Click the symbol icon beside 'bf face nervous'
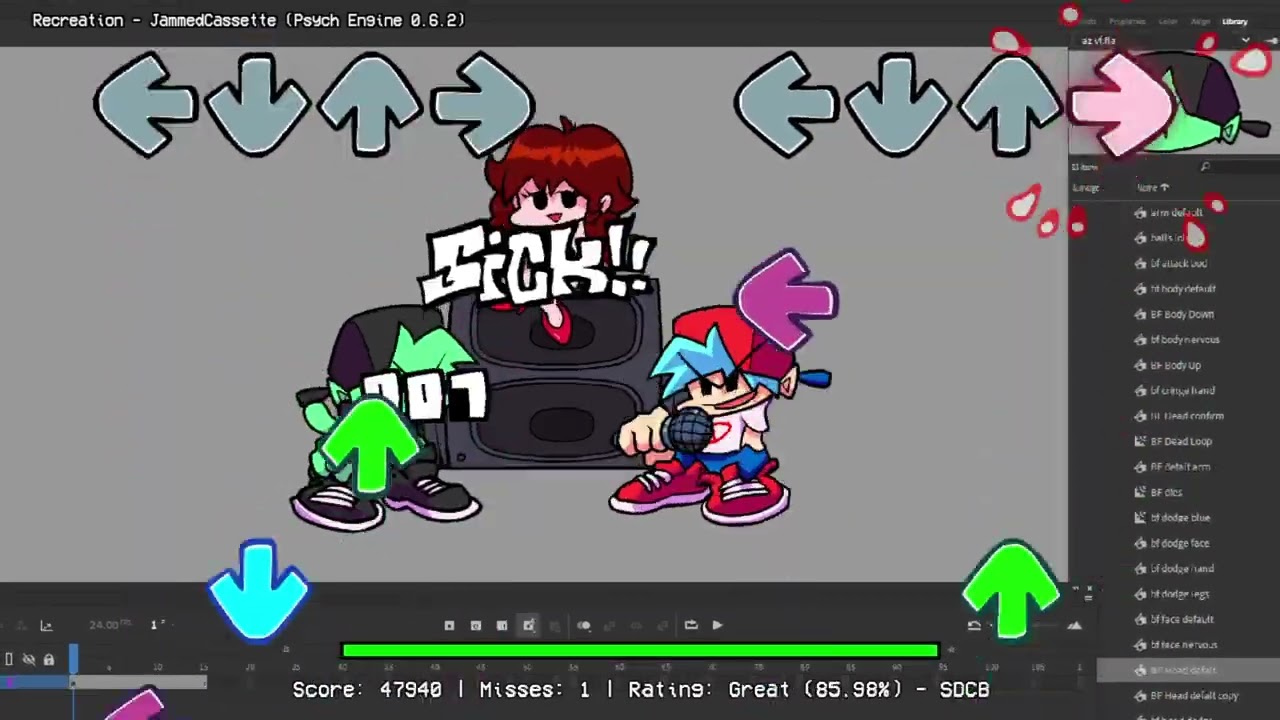 [x=1140, y=645]
